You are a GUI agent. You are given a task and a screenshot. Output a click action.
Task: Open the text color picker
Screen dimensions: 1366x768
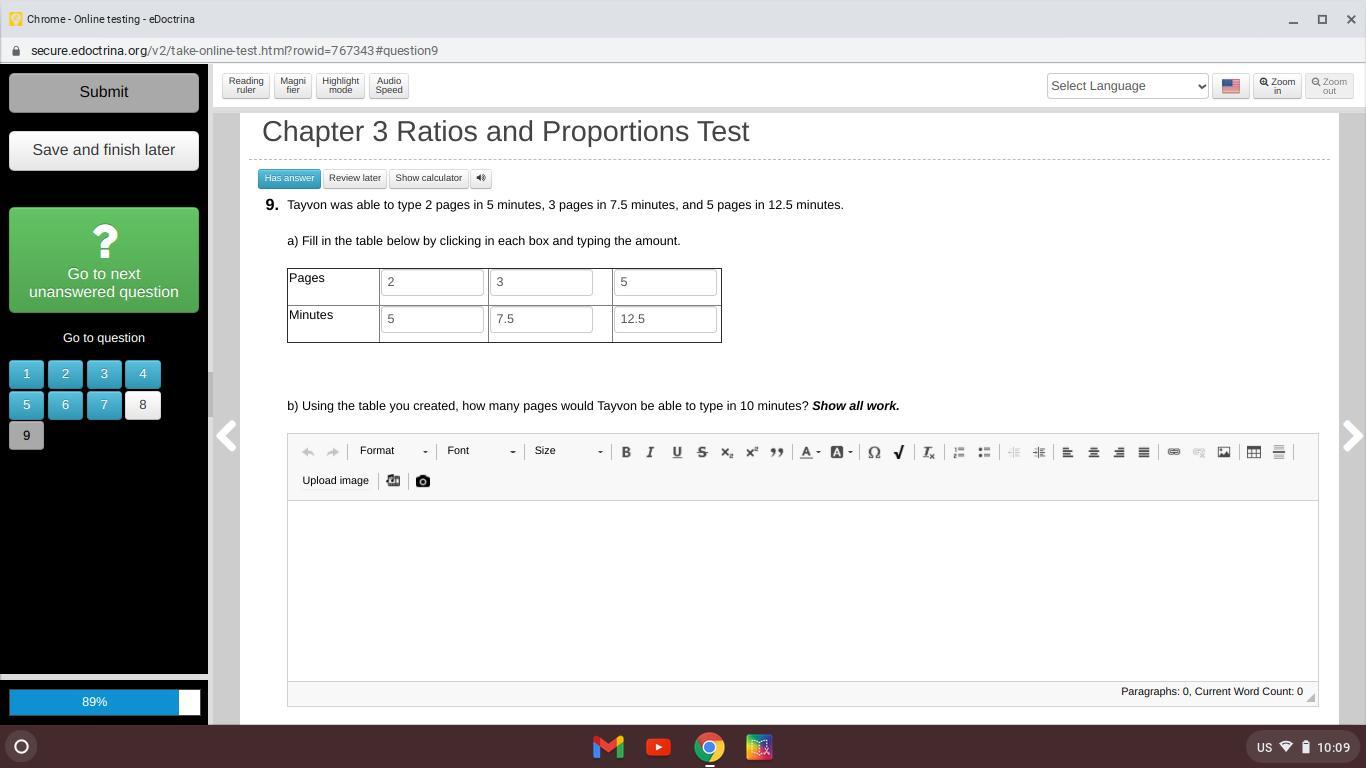[x=810, y=452]
